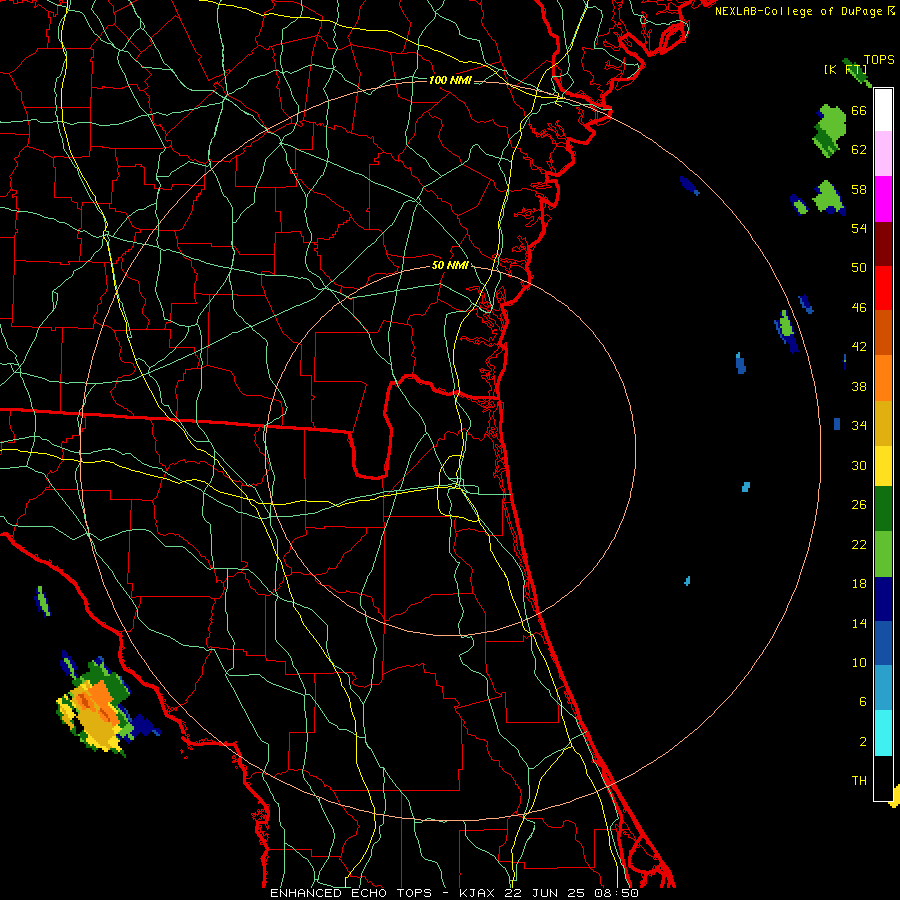Click the medium blue legend swatch
This screenshot has width=900, height=900.
click(x=883, y=643)
